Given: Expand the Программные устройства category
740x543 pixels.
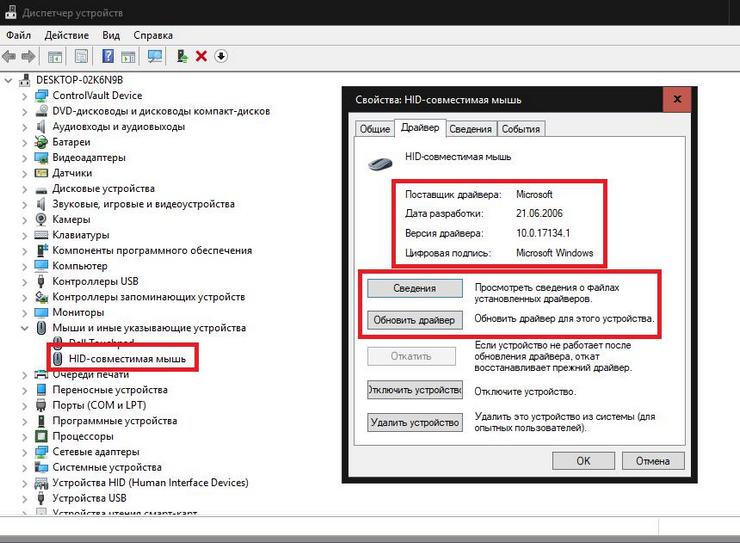Looking at the screenshot, I should pos(25,421).
